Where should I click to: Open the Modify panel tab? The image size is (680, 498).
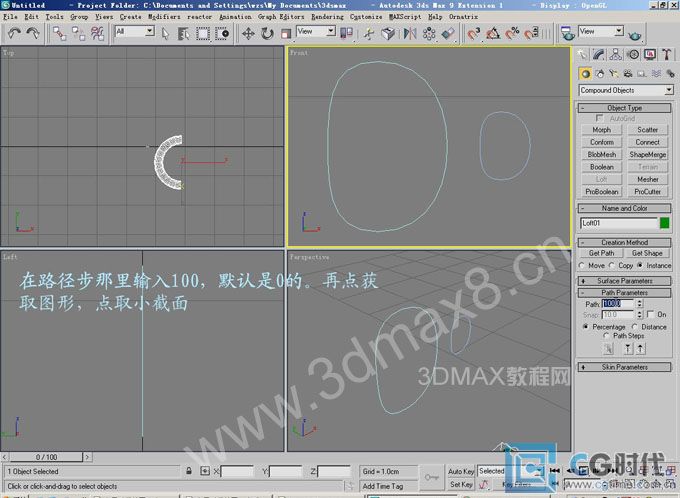[x=602, y=54]
